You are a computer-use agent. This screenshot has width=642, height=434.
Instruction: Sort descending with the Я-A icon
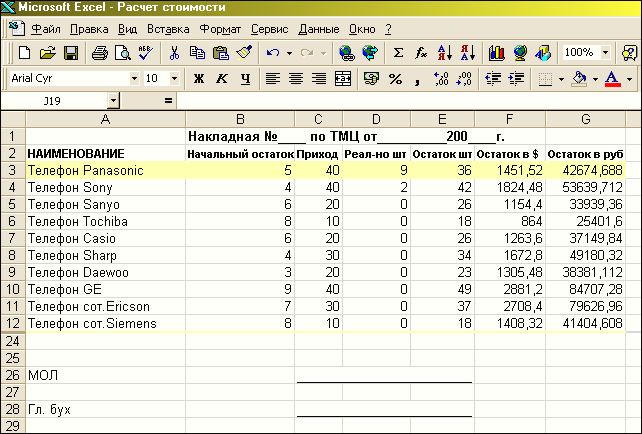pos(468,53)
